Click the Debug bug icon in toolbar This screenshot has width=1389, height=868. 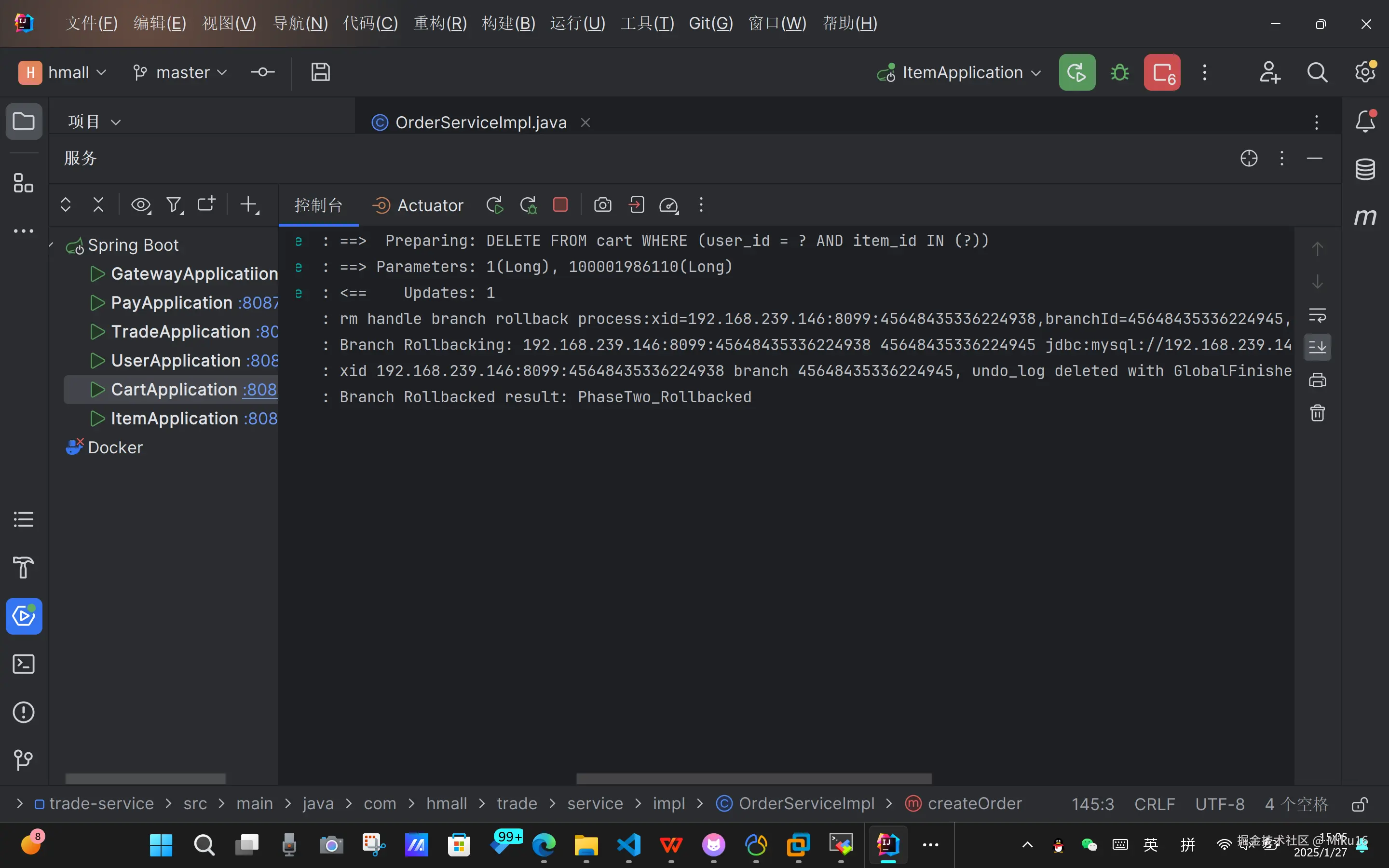coord(1119,72)
